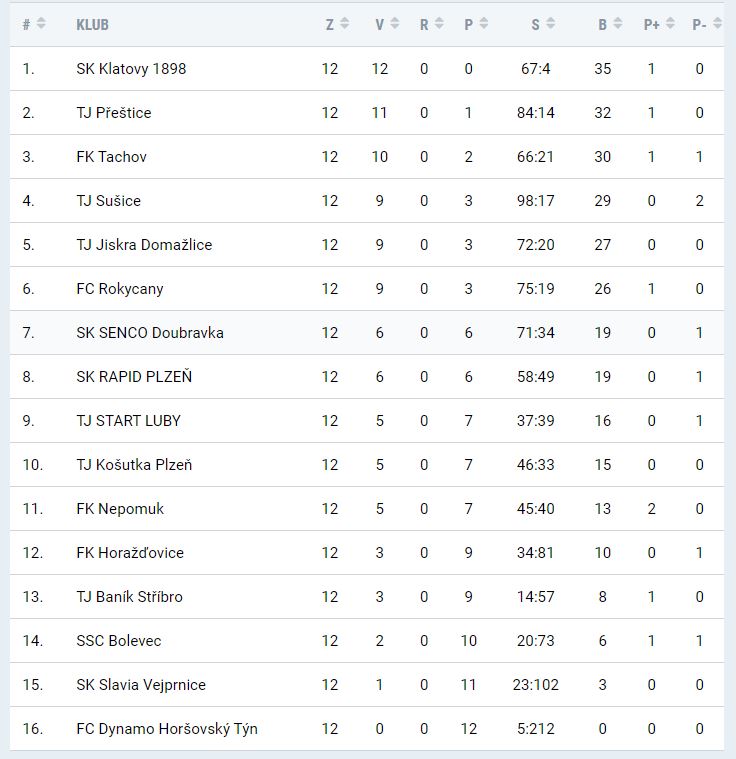Select TJ Jiskra Domažlice team
The image size is (736, 759).
(144, 245)
